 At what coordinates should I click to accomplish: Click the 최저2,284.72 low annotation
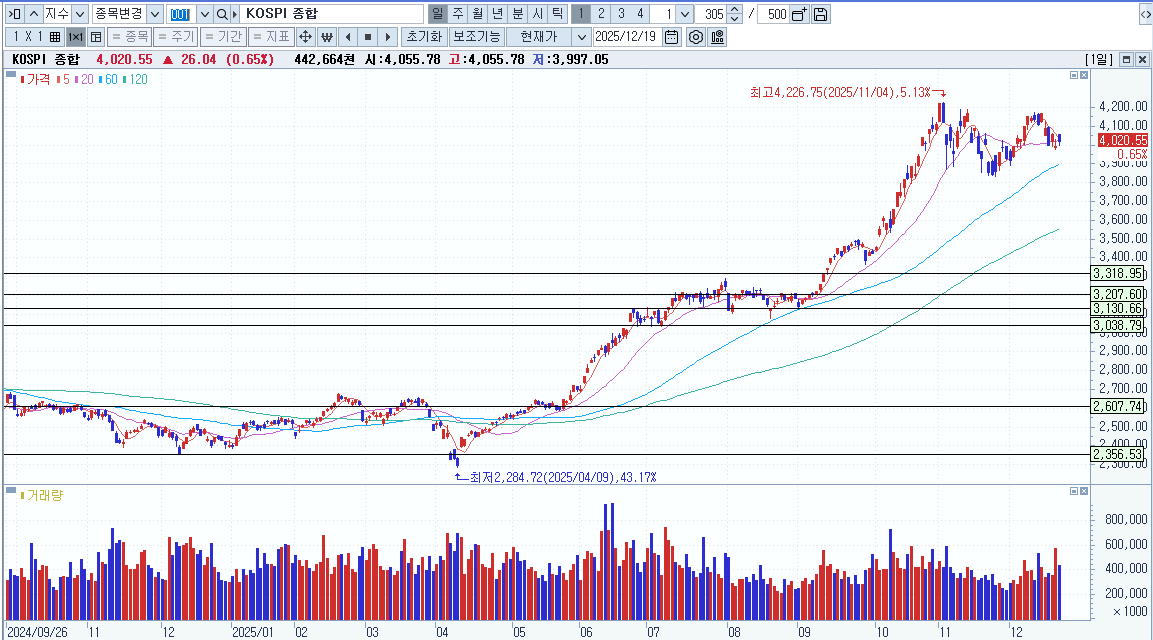coord(563,477)
